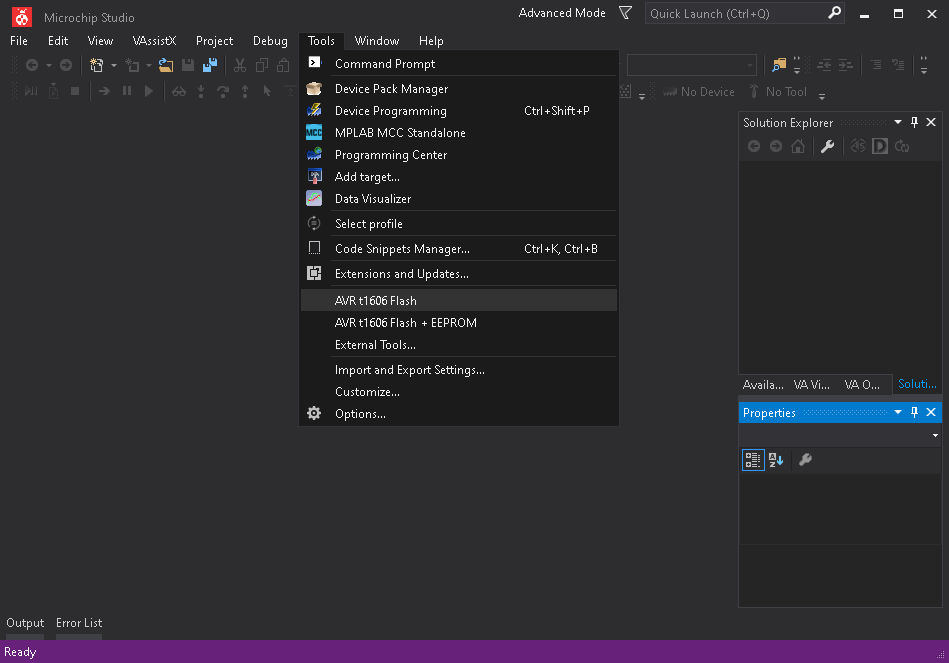
Task: Toggle pin on Solution Explorer panel
Action: coord(915,122)
